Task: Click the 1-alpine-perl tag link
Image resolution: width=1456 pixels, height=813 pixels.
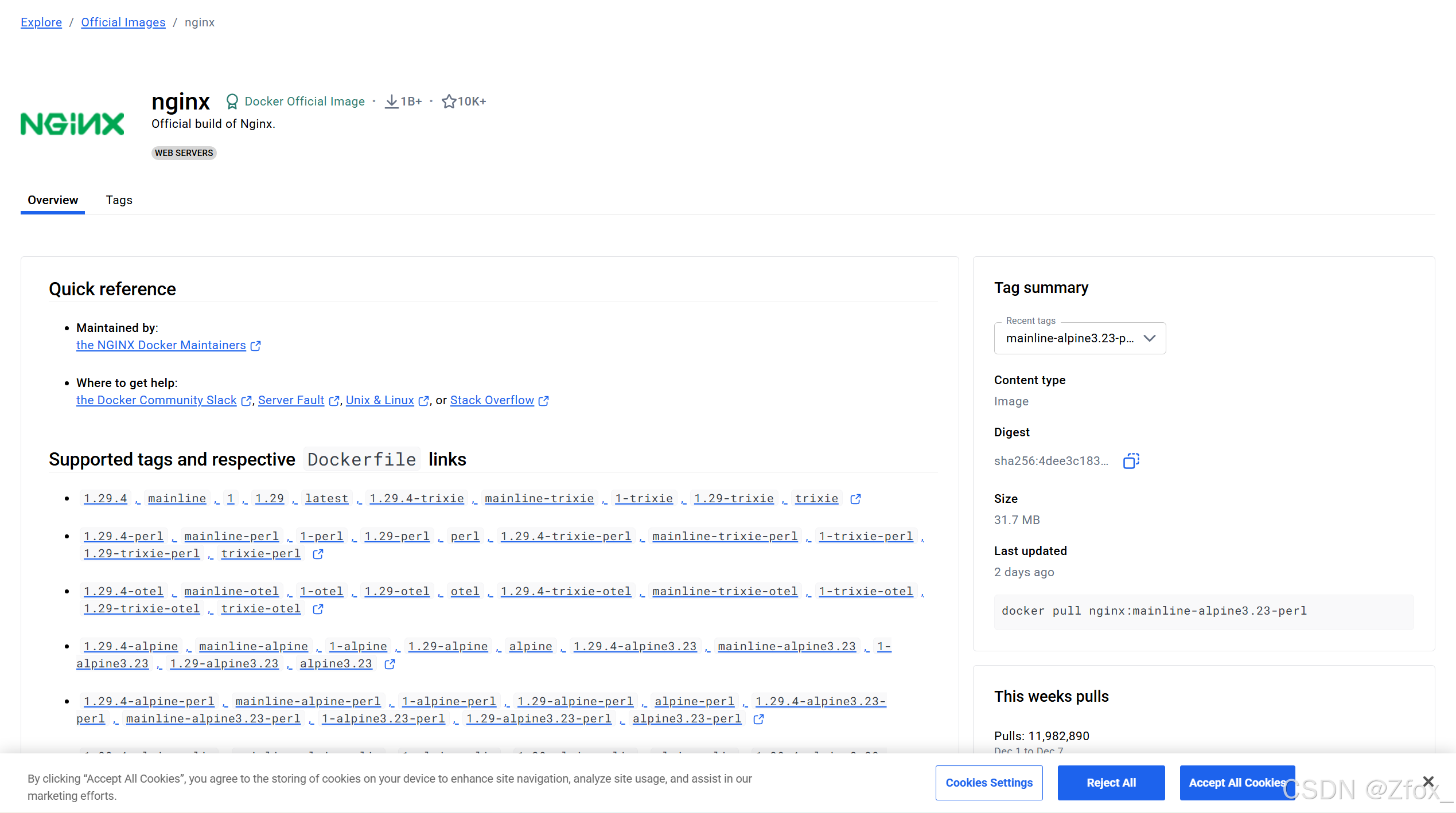Action: (x=449, y=702)
